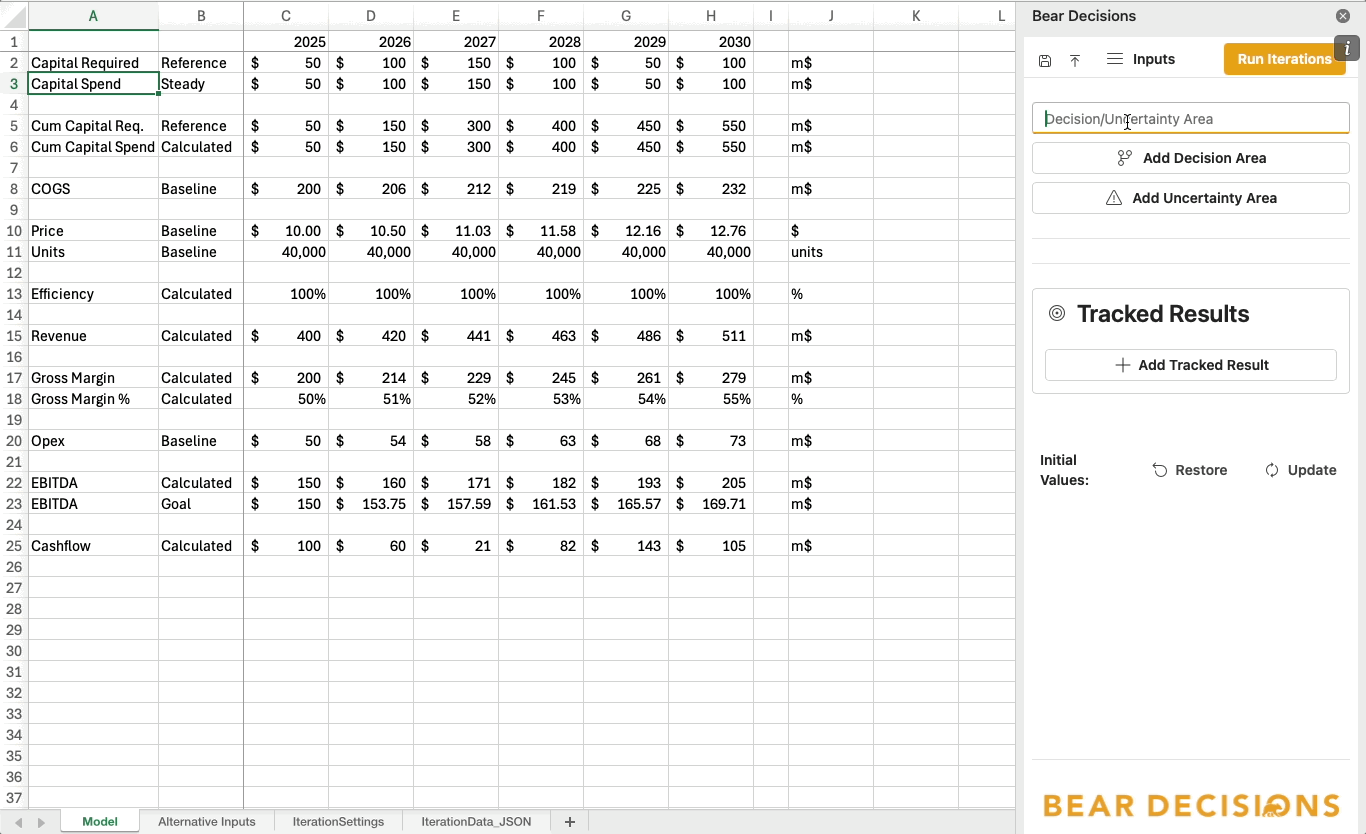The width and height of the screenshot is (1366, 834).
Task: Select cell B3 showing Steady
Action: coord(201,83)
